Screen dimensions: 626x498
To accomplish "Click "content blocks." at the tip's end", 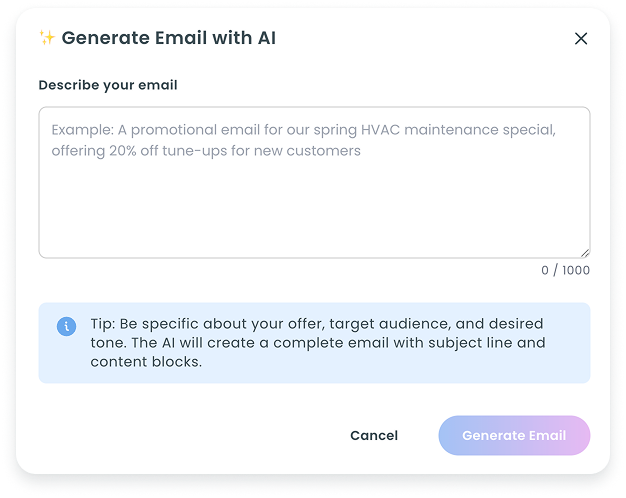I will click(x=146, y=362).
